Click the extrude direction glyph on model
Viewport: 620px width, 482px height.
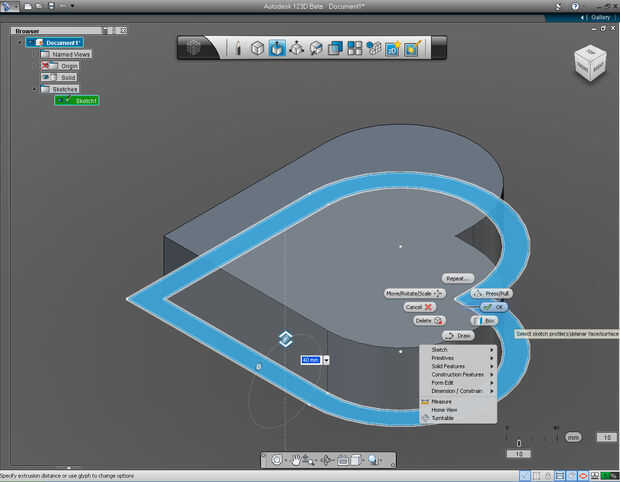pyautogui.click(x=285, y=340)
